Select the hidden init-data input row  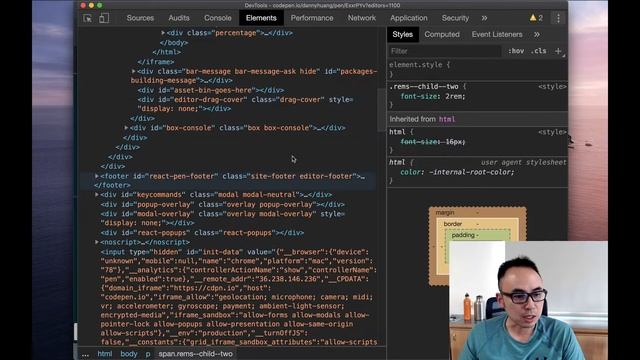(x=239, y=297)
